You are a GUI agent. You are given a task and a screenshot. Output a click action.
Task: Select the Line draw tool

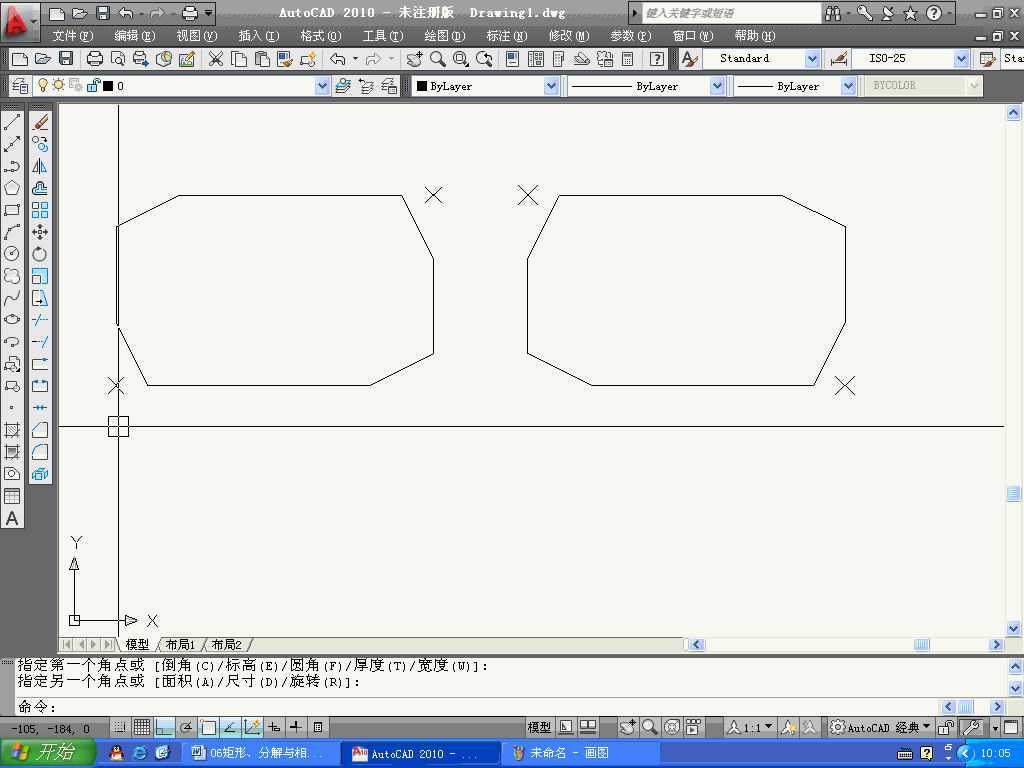(12, 122)
